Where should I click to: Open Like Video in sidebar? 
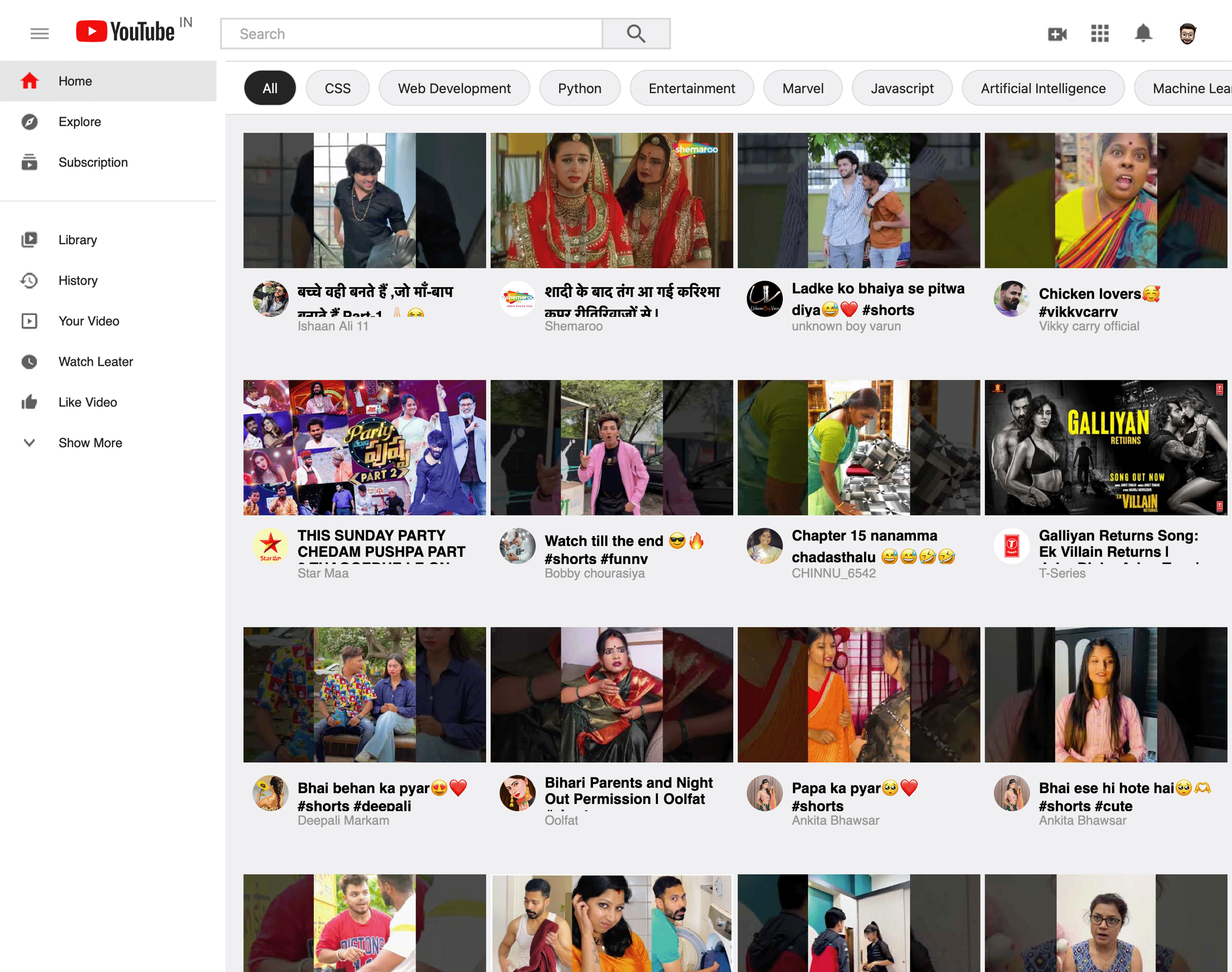(108, 402)
